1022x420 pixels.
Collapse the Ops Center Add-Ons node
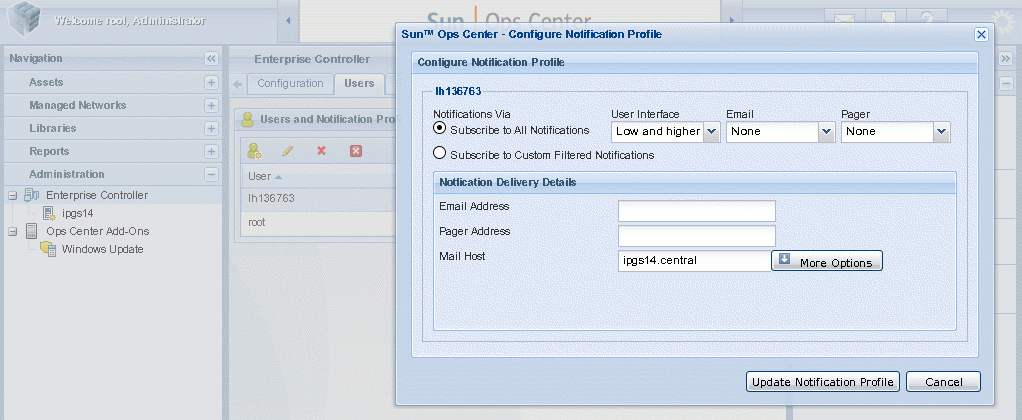click(12, 231)
